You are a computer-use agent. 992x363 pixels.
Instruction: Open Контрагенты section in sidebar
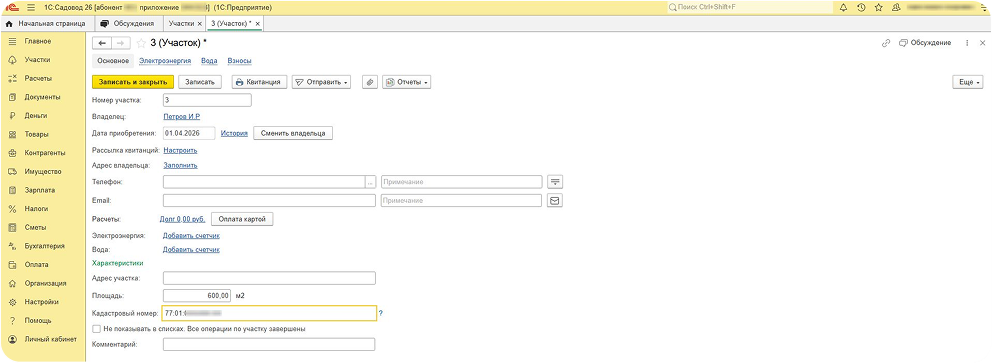[x=45, y=153]
